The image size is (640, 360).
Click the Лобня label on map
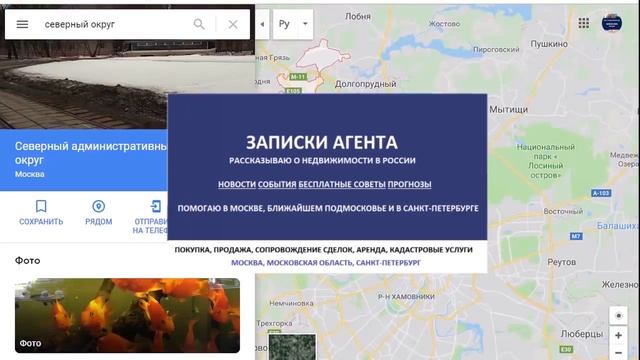point(358,16)
